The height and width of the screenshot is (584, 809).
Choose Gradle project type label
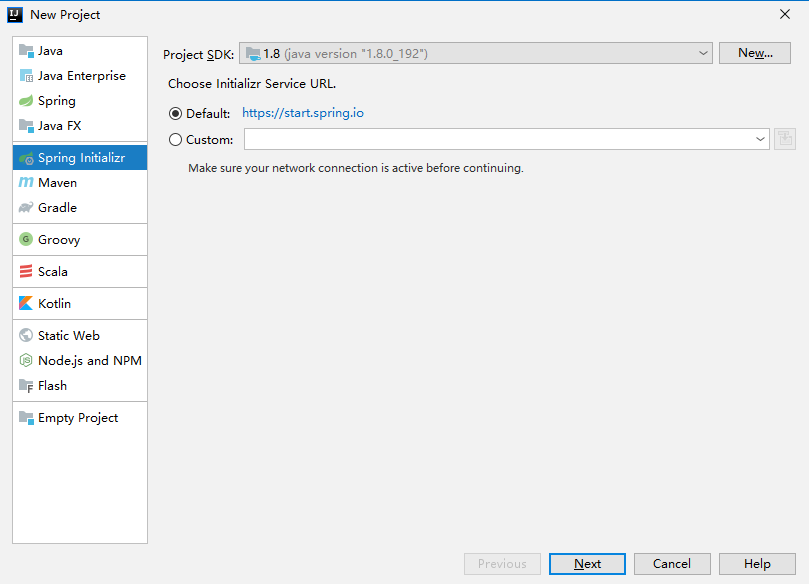tap(57, 207)
